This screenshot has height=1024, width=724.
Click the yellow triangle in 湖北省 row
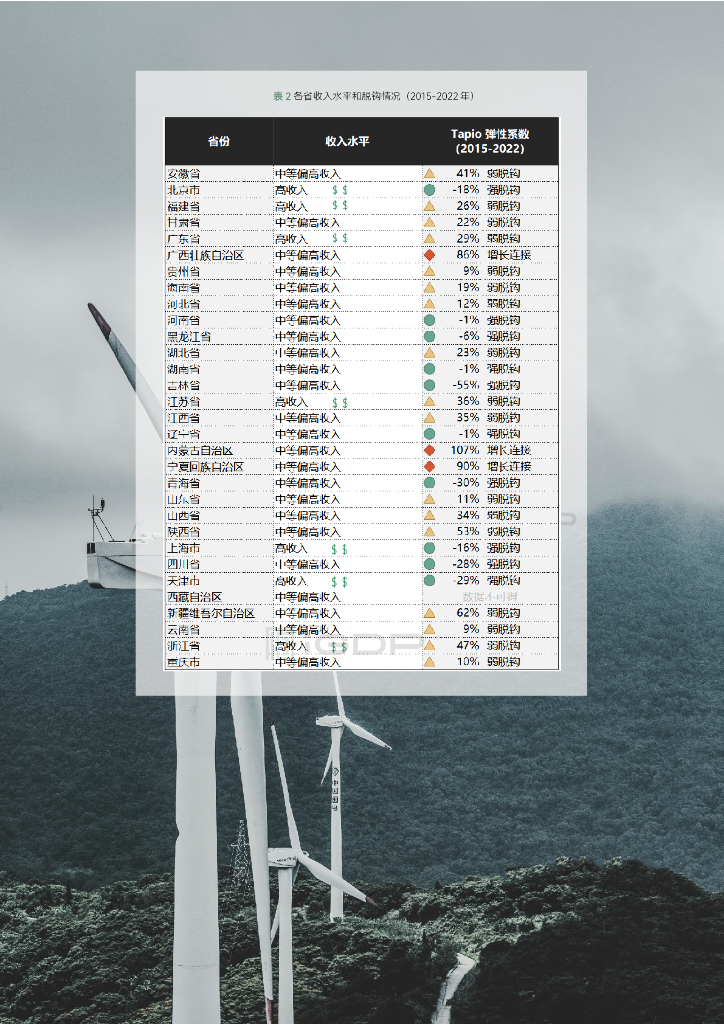click(x=429, y=353)
